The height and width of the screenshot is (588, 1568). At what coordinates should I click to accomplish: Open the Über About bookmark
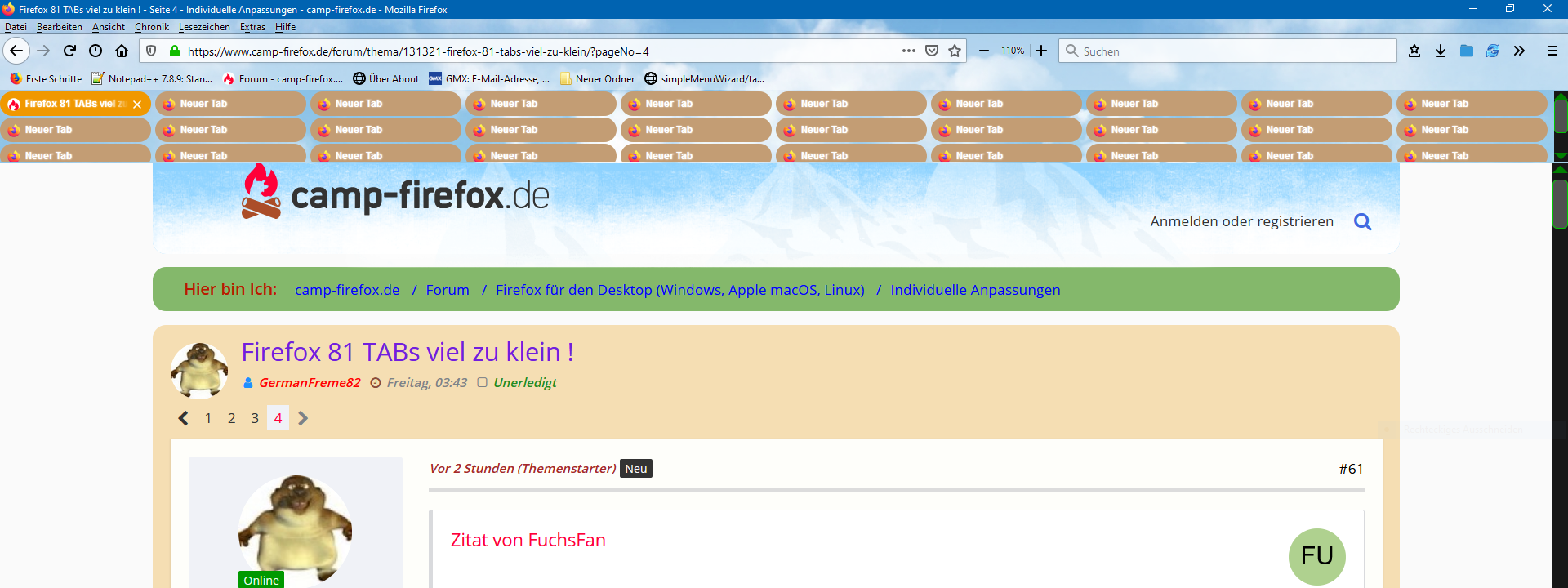tap(385, 79)
